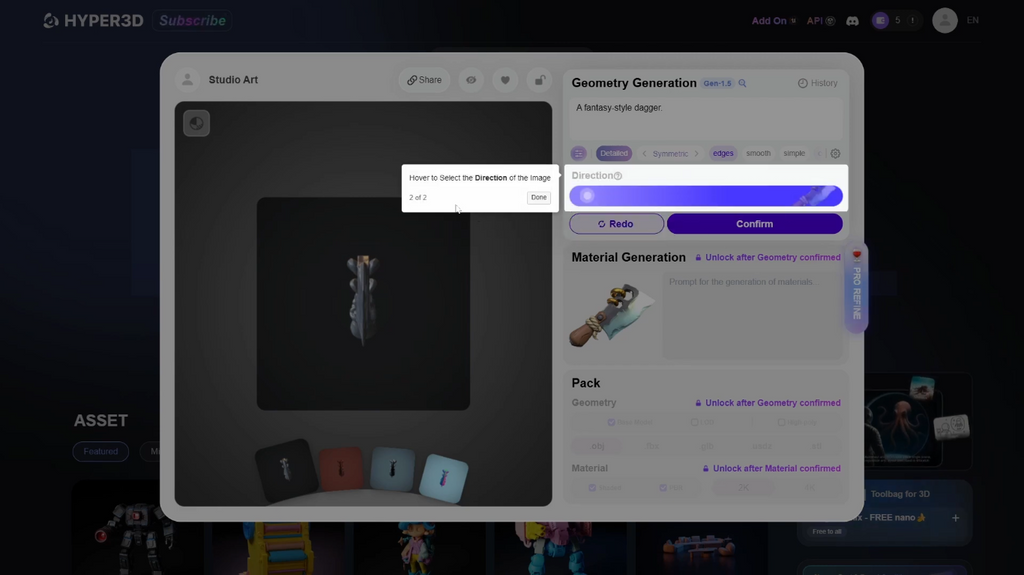The width and height of the screenshot is (1024, 575).
Task: Click Direction help question mark
Action: pos(618,176)
